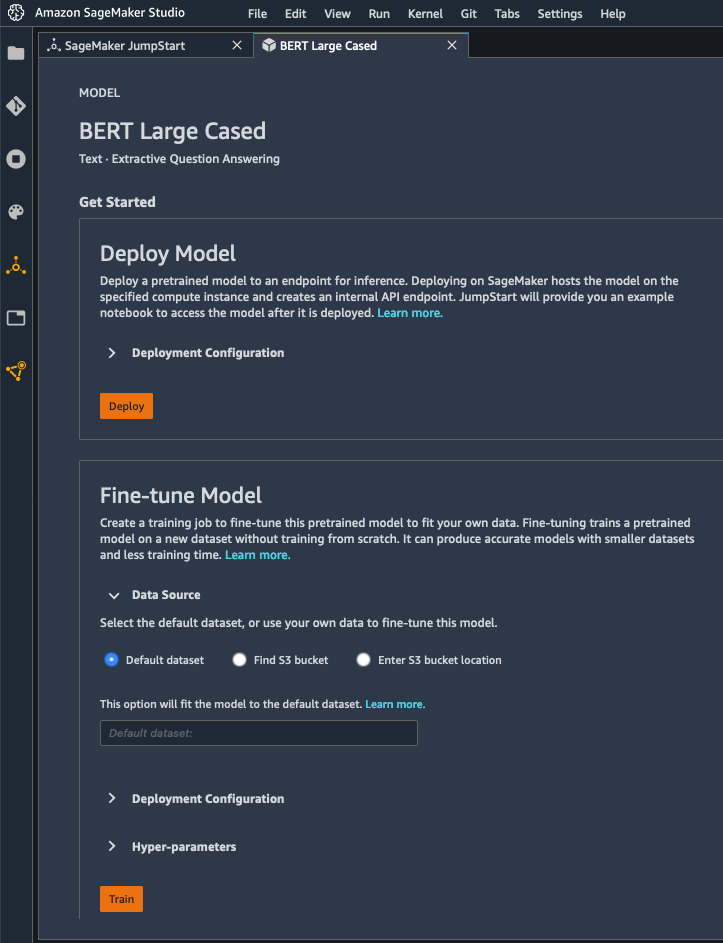This screenshot has height=943, width=723.
Task: Open the File menu
Action: (257, 13)
